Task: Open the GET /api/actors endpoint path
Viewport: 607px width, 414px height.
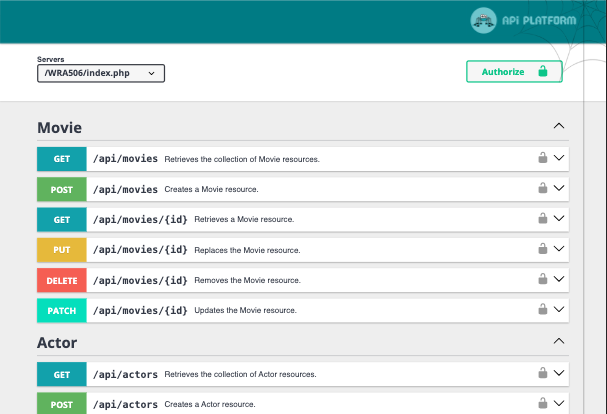Action: [125, 374]
